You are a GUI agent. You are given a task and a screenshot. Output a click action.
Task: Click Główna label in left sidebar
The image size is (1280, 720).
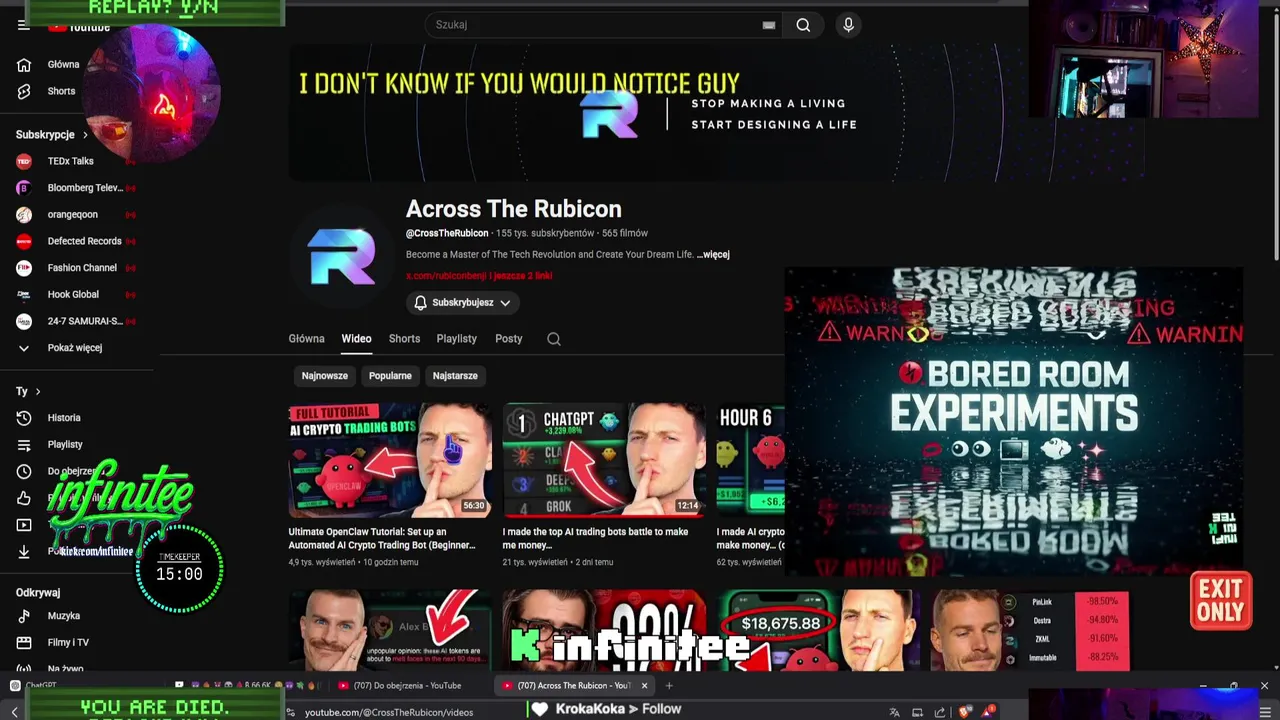click(63, 65)
